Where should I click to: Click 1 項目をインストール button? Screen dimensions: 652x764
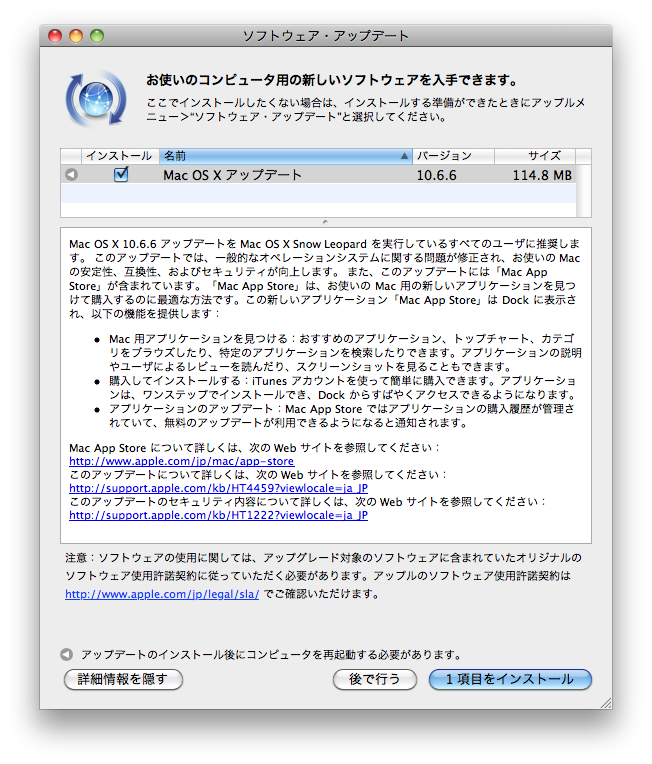point(510,679)
